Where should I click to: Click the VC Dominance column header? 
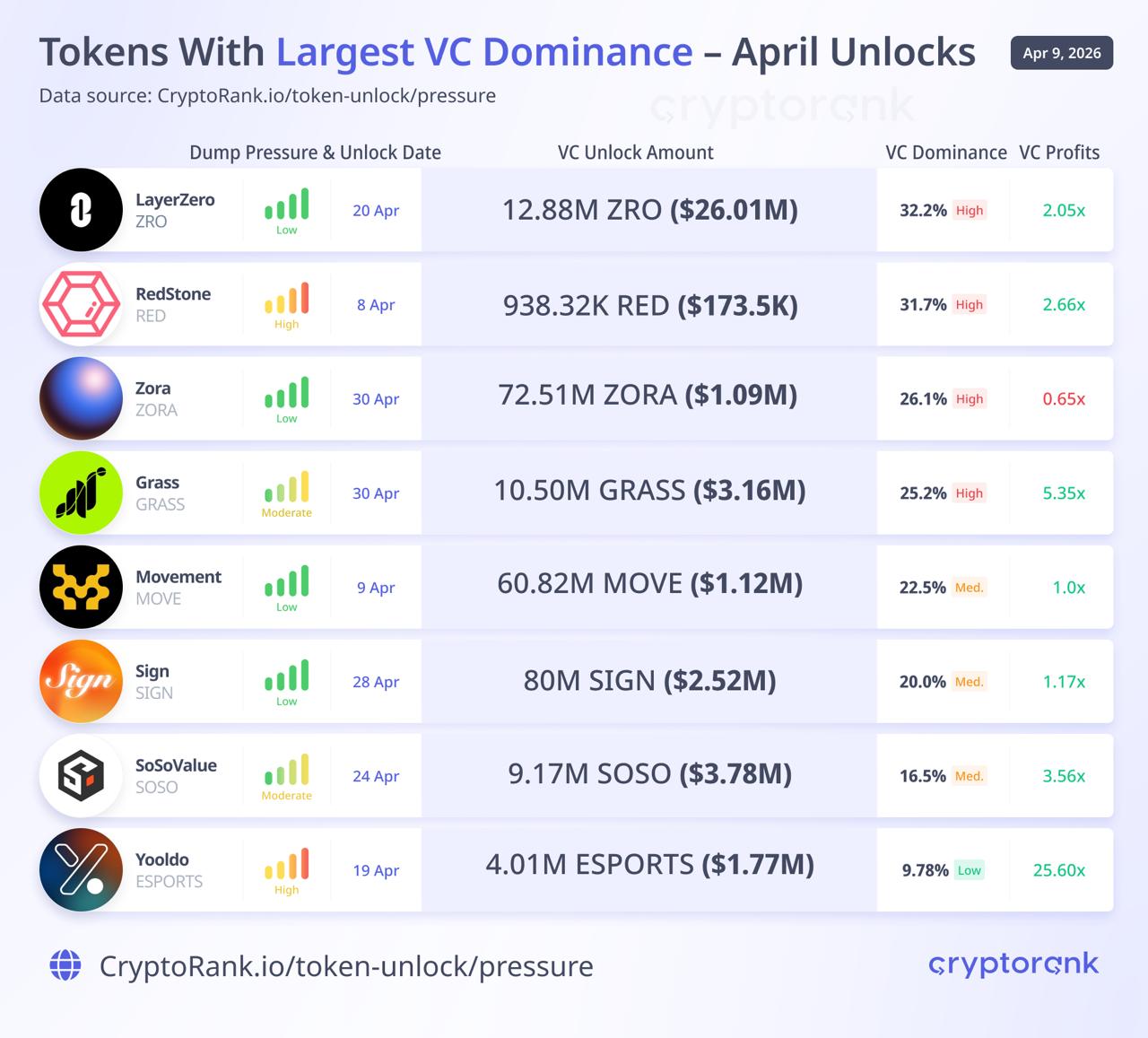pos(945,153)
